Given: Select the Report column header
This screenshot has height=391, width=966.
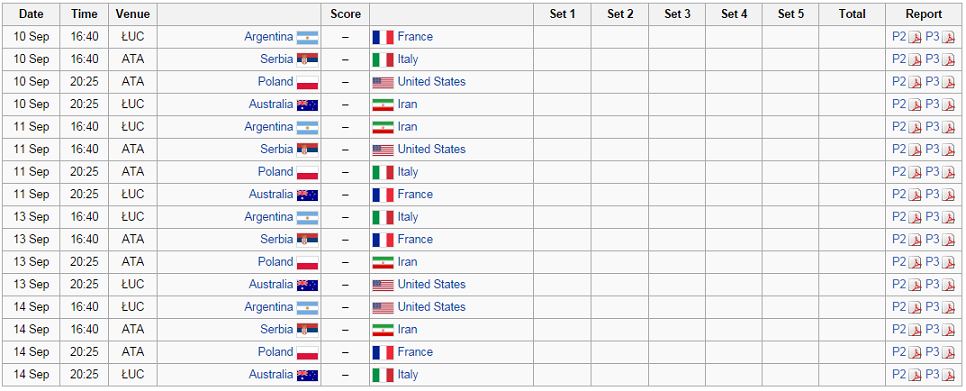Looking at the screenshot, I should tap(923, 14).
